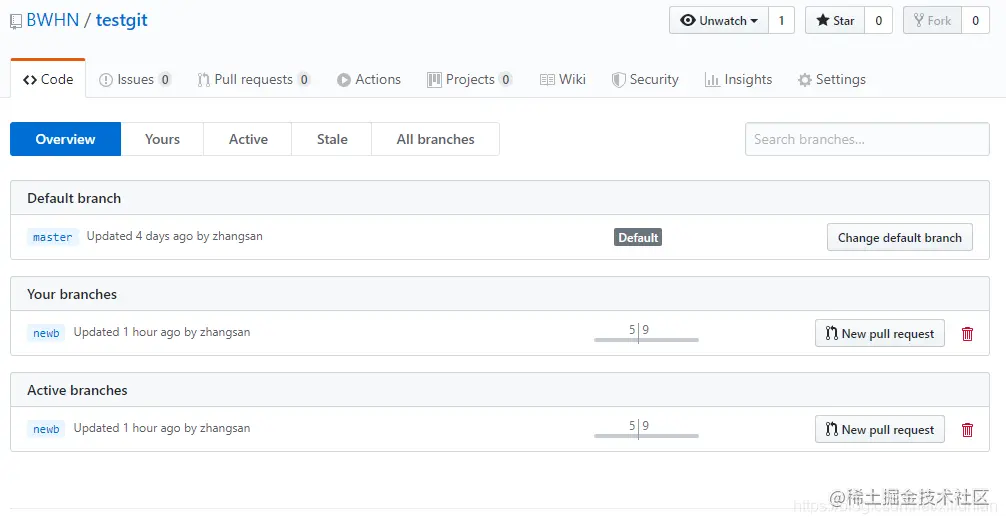Viewport: 1006px width, 524px height.
Task: Click the 5|9 ahead-behind bar in Active branches
Action: point(646,429)
